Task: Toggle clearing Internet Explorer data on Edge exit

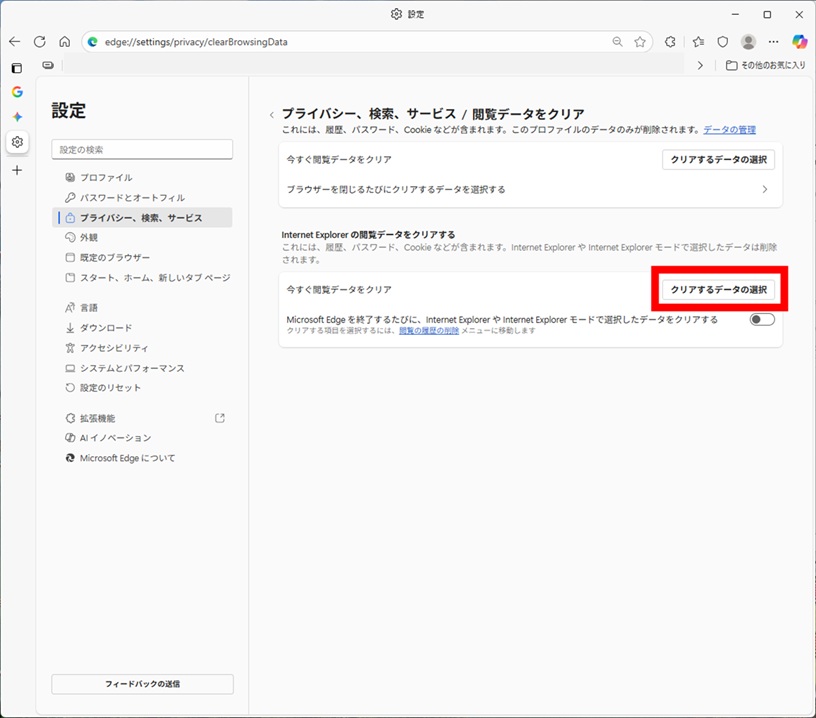Action: 761,320
